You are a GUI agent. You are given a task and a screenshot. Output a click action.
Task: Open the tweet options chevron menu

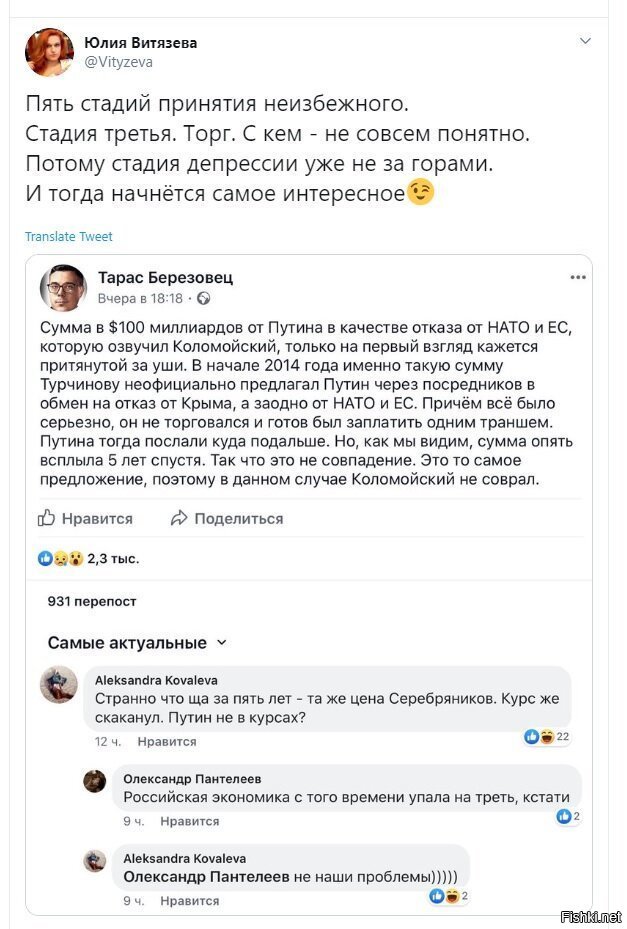pos(585,41)
